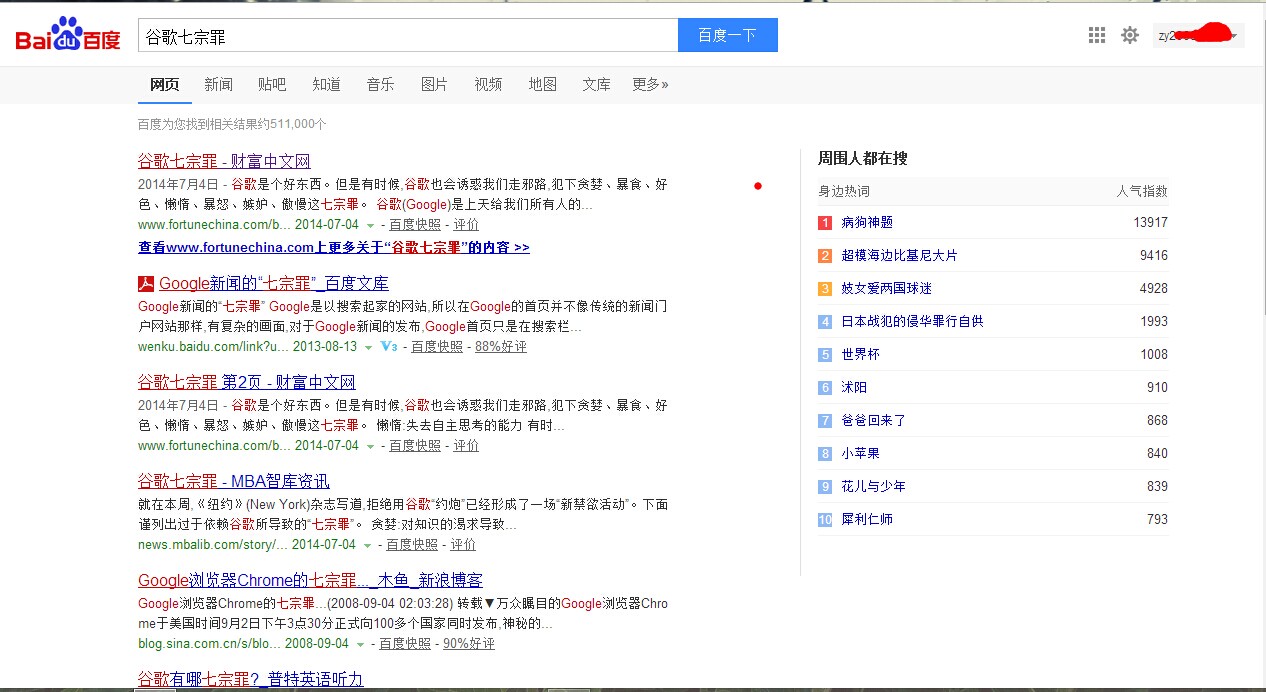
Task: Switch to the 音乐 tab
Action: [x=380, y=84]
